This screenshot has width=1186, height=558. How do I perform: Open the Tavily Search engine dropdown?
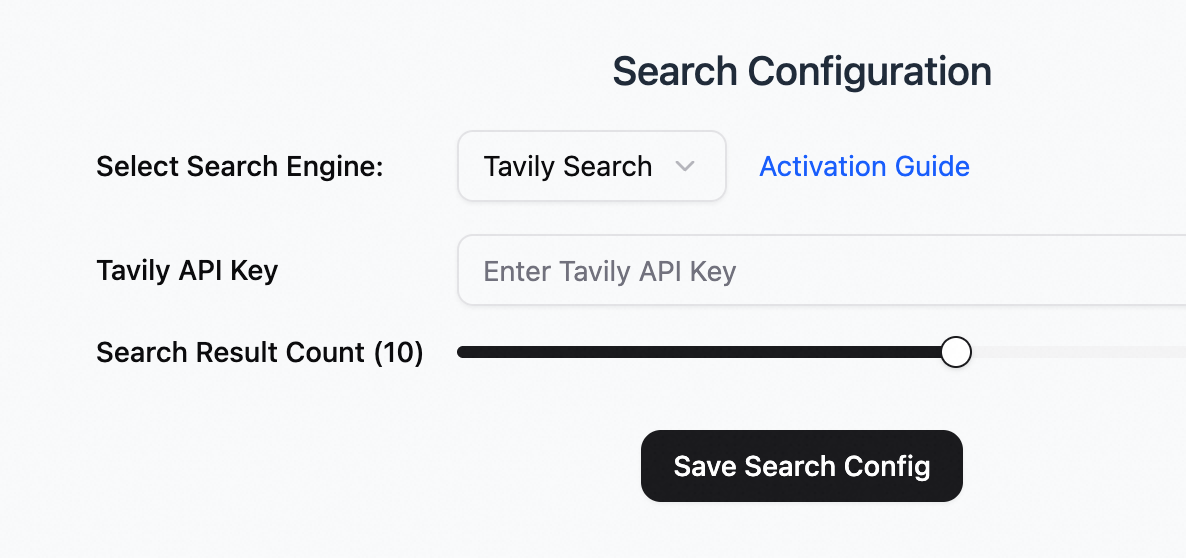coord(591,166)
